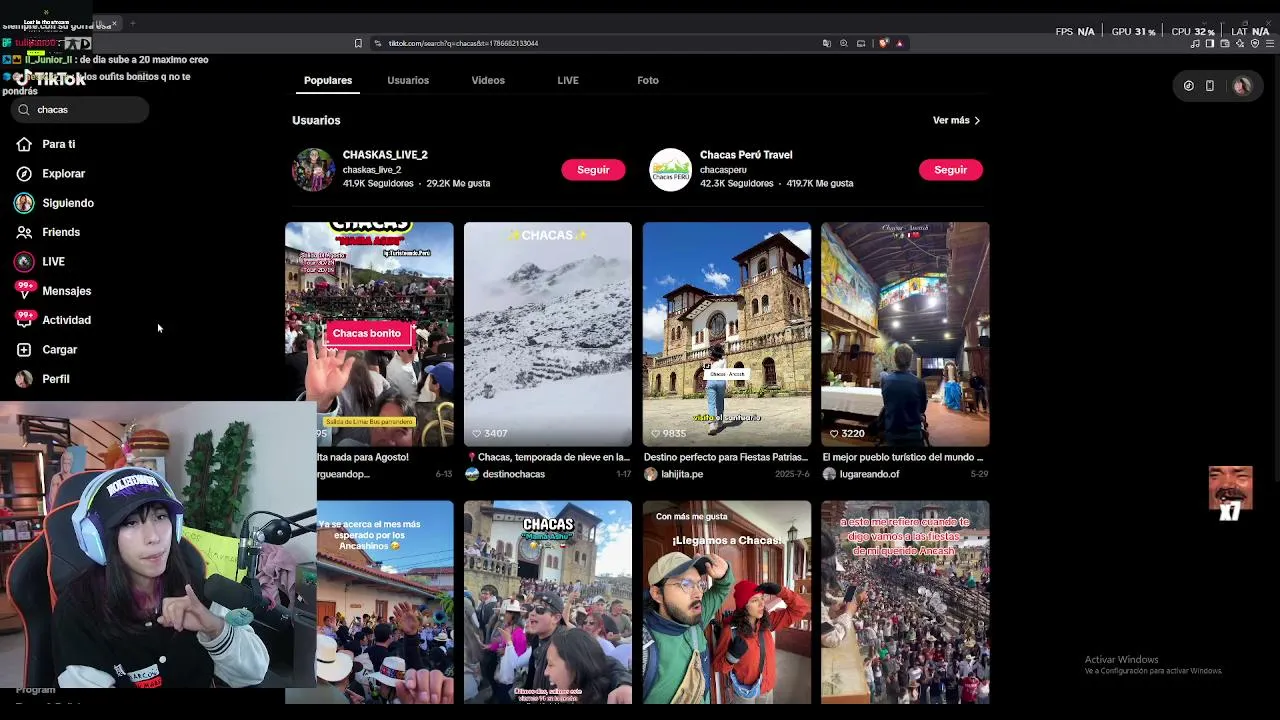Open lahijita.pe author profile link
Image resolution: width=1280 pixels, height=720 pixels.
click(x=682, y=474)
